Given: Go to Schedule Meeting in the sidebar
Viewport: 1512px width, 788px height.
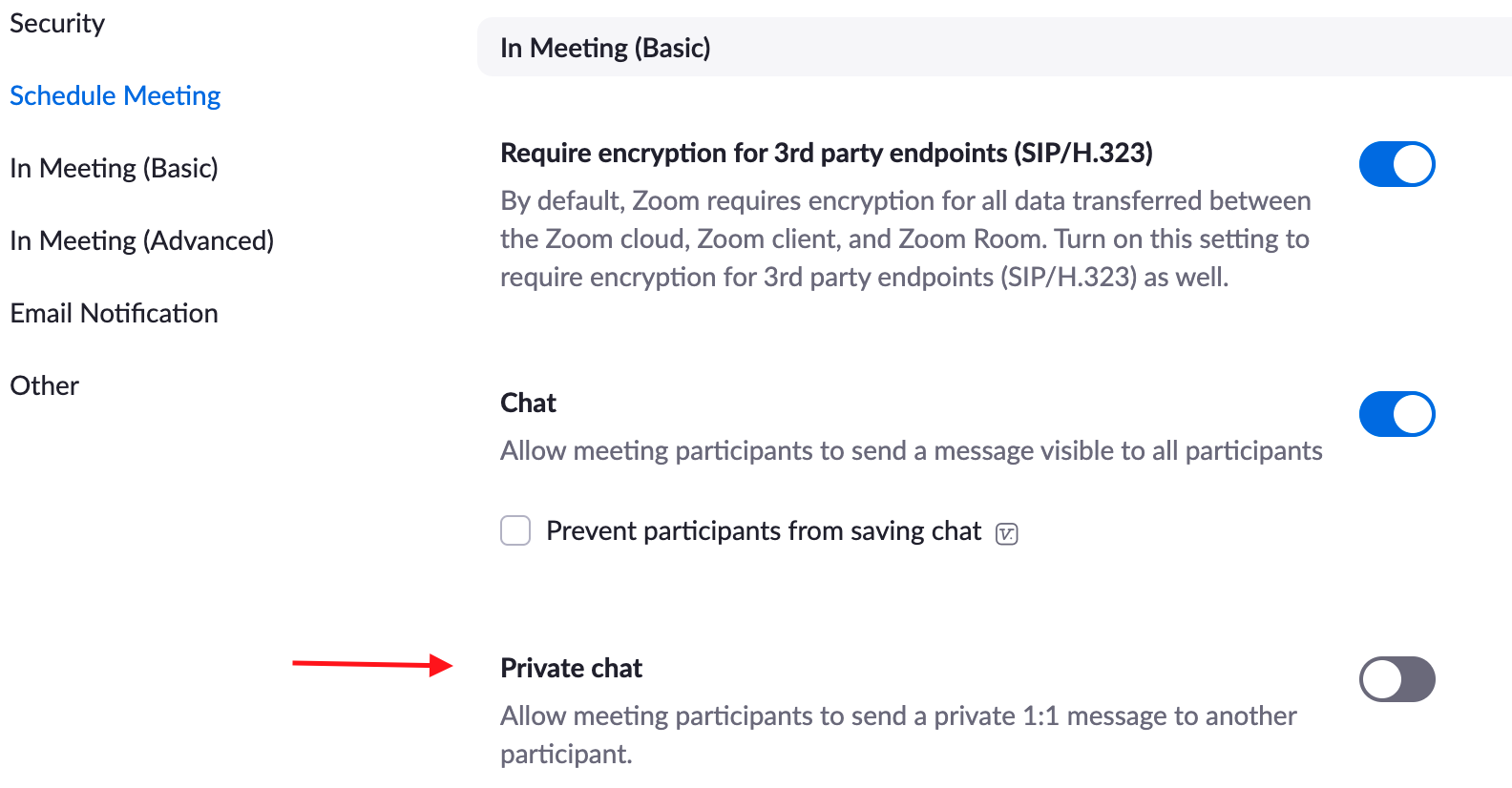Looking at the screenshot, I should pos(115,95).
